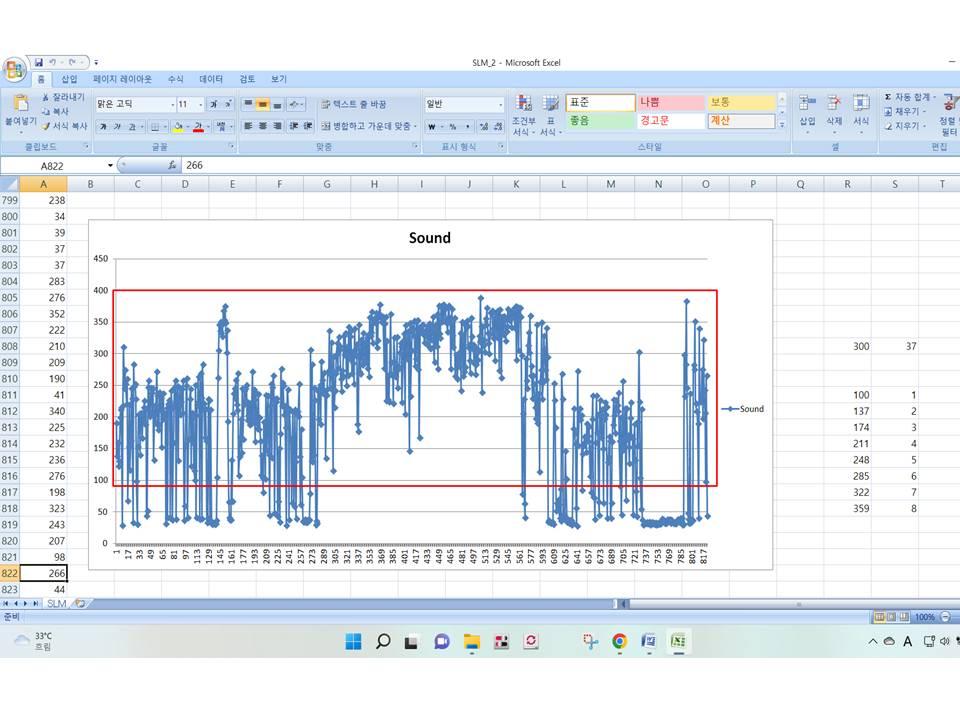Viewport: 960px width, 720px height.
Task: Increase indent
Action: pyautogui.click(x=308, y=126)
